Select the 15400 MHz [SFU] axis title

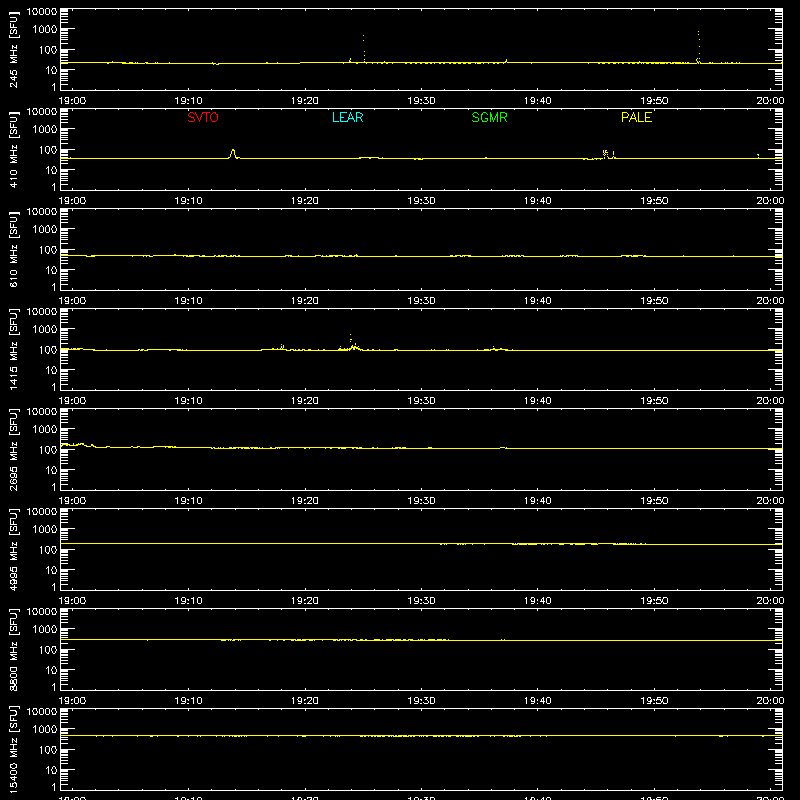click(x=13, y=750)
